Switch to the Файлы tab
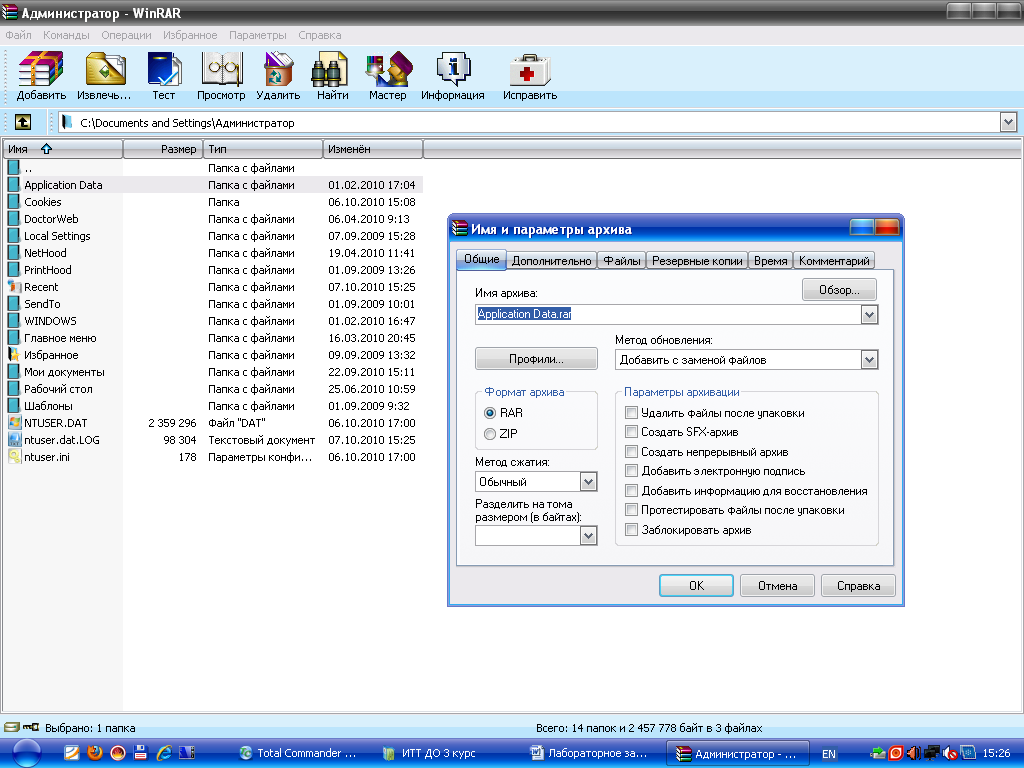Screen dimensions: 1024x768 tap(622, 261)
